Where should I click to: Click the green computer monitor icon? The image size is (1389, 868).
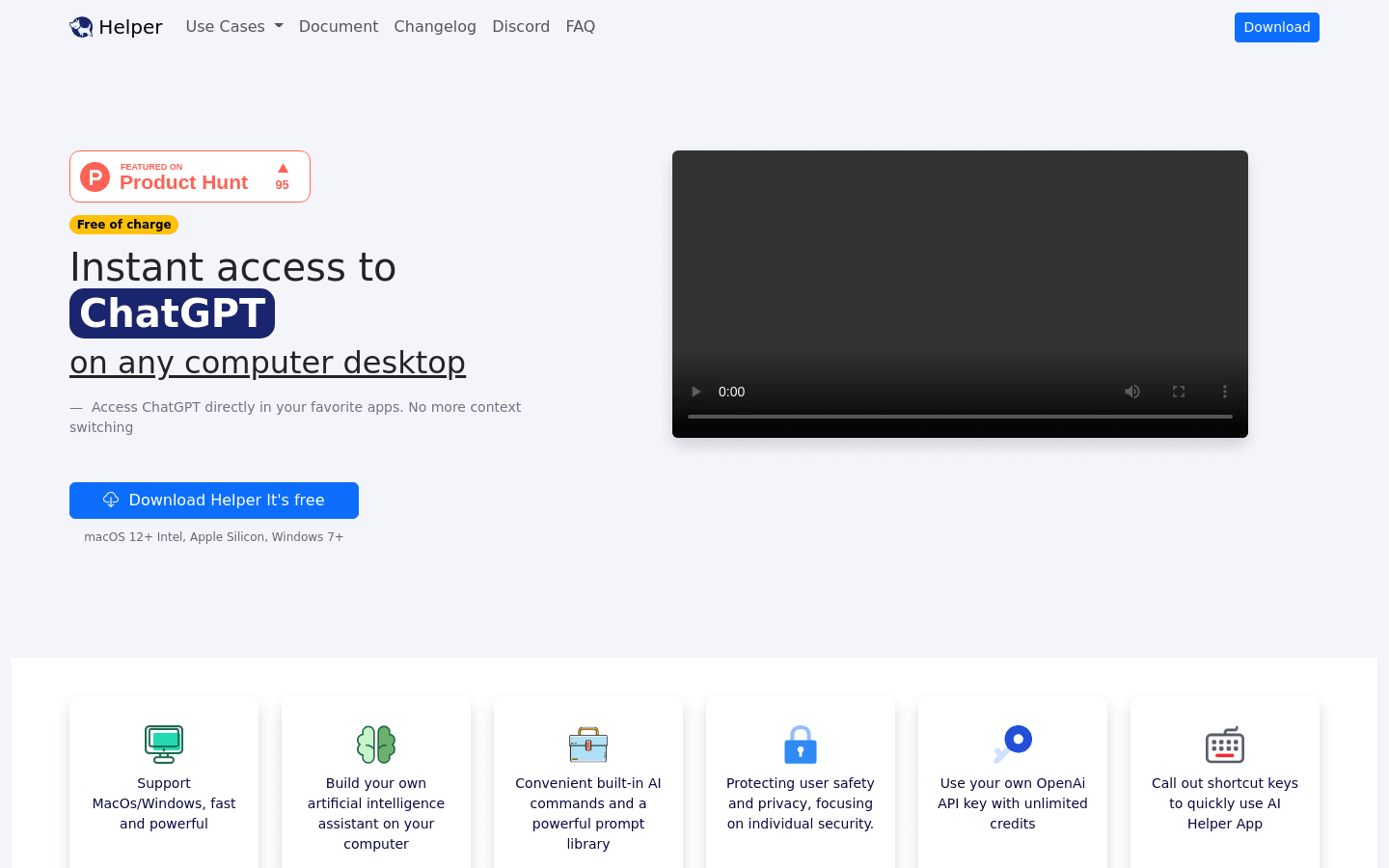(x=164, y=744)
